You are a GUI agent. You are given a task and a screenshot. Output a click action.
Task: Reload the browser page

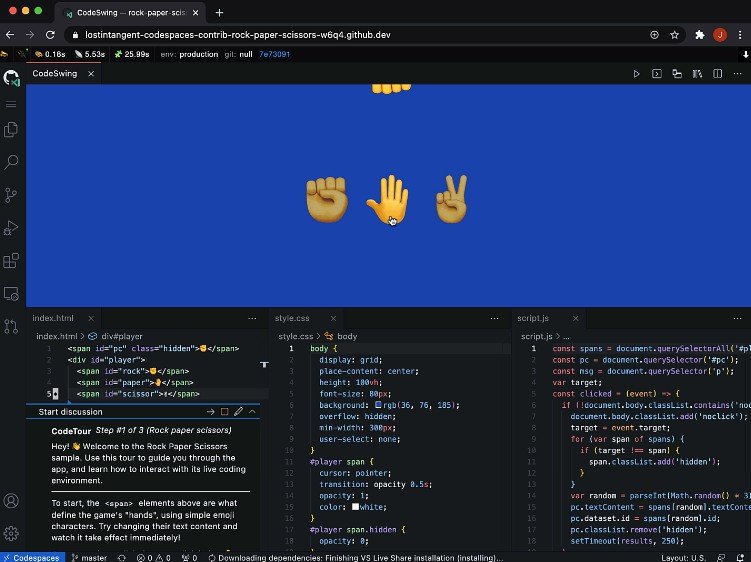click(50, 35)
